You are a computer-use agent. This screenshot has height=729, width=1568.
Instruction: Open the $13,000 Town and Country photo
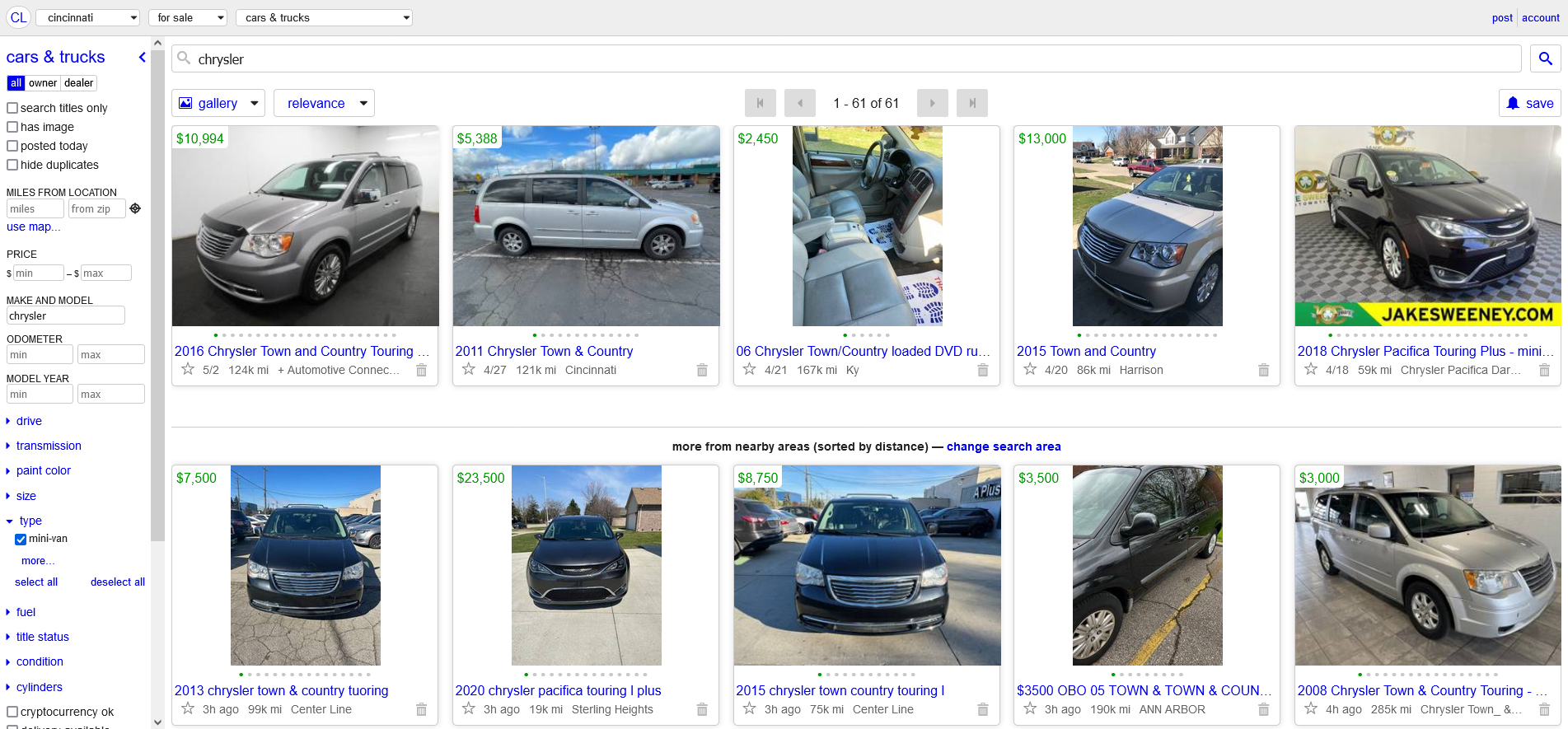[x=1147, y=226]
